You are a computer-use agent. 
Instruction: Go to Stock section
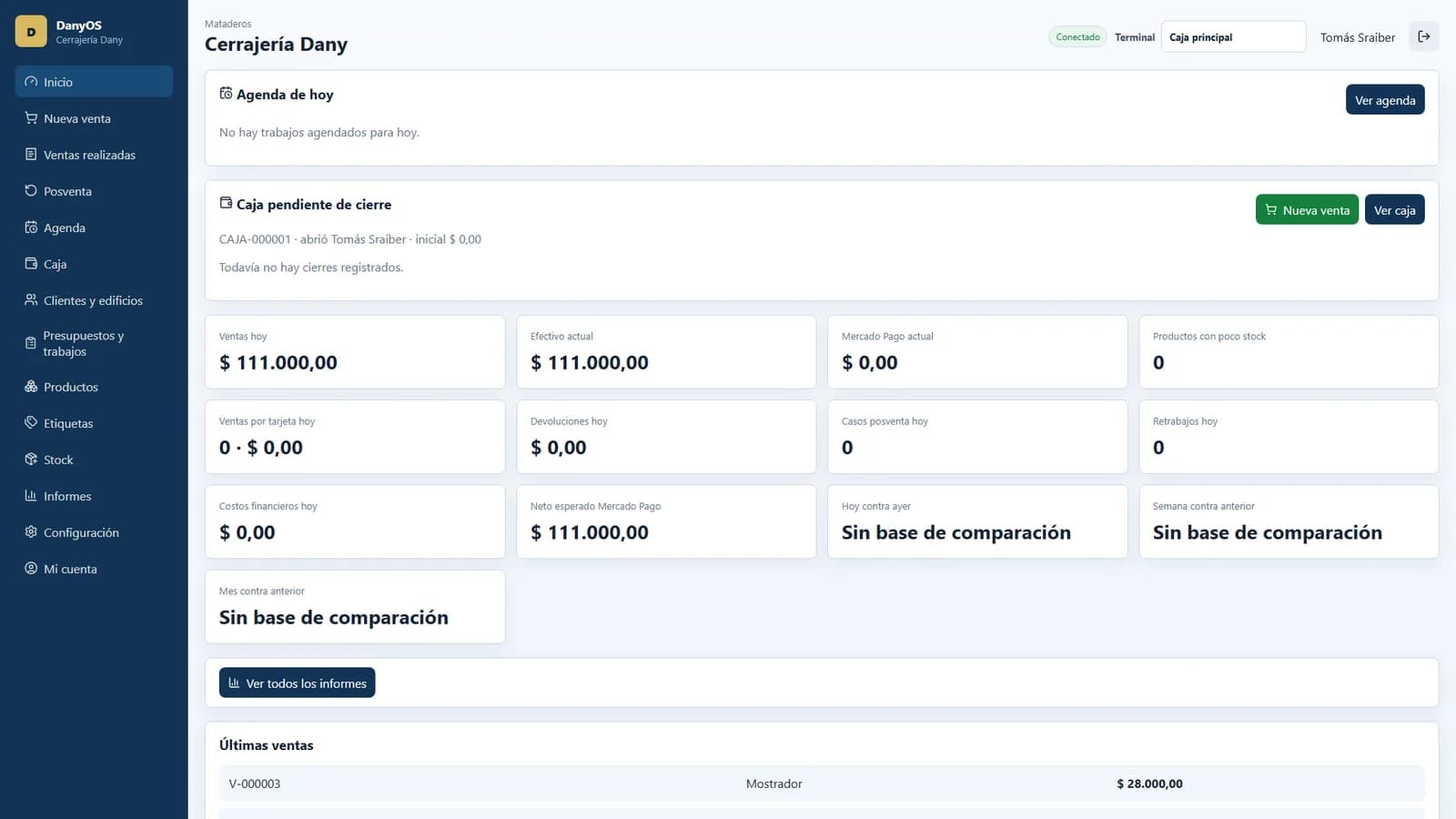(x=94, y=460)
